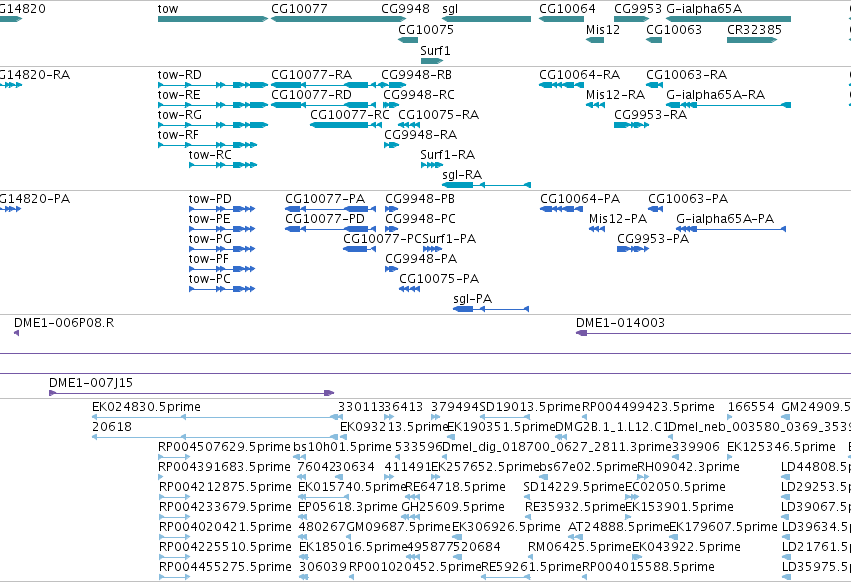Select the sgl gene bar

pos(486,19)
